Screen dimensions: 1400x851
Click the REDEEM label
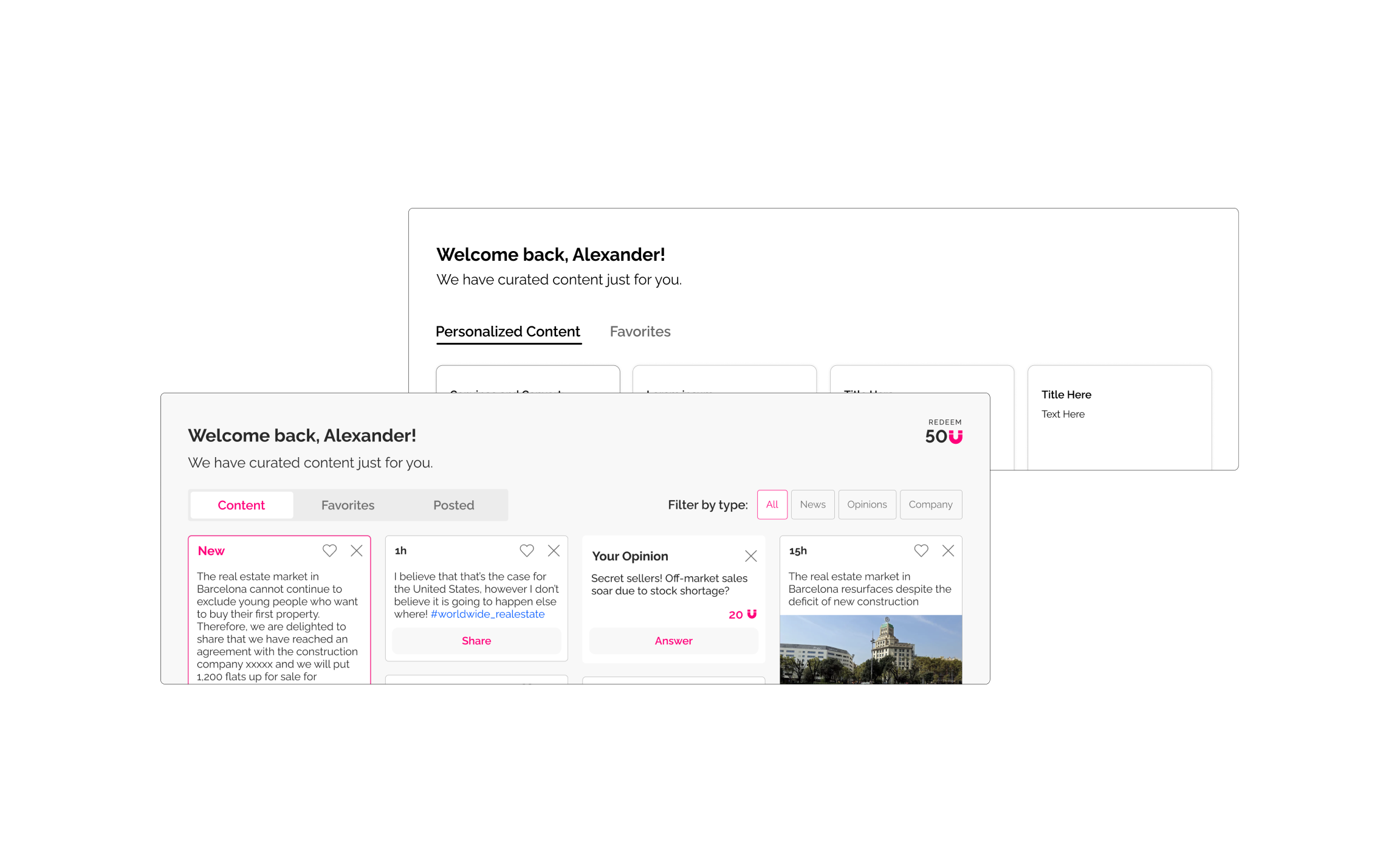click(x=945, y=422)
